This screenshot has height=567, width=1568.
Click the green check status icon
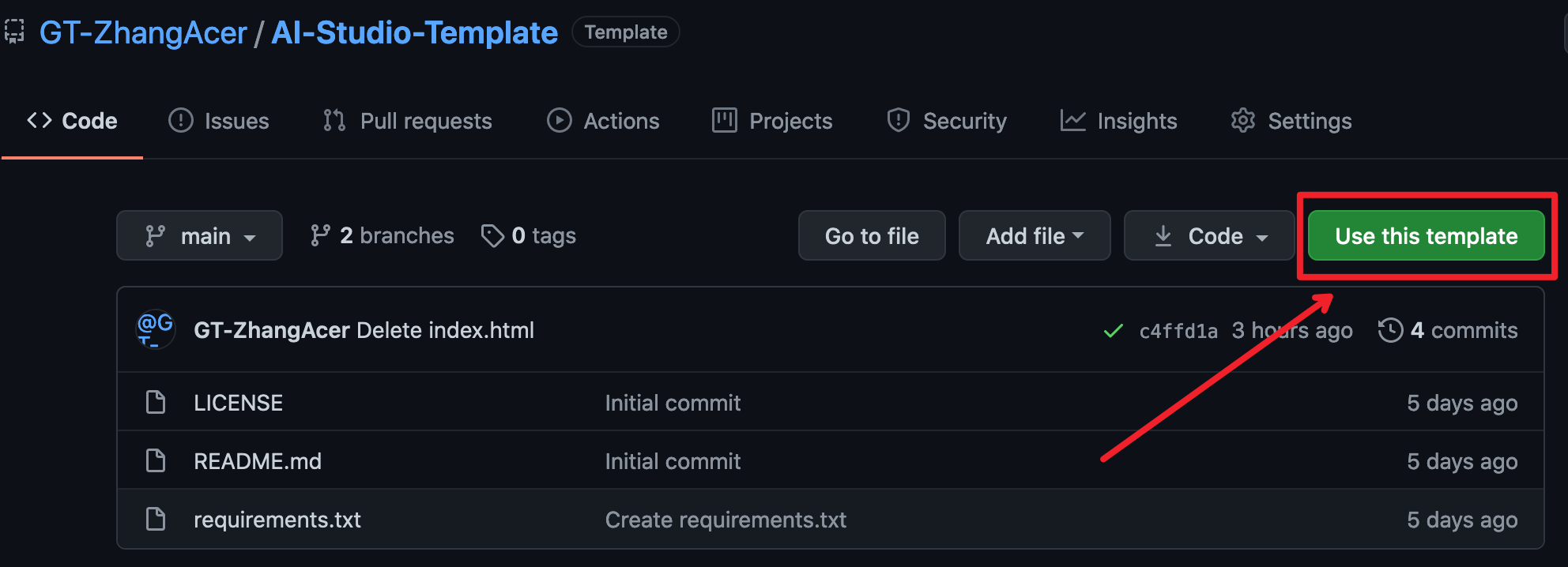click(1114, 331)
